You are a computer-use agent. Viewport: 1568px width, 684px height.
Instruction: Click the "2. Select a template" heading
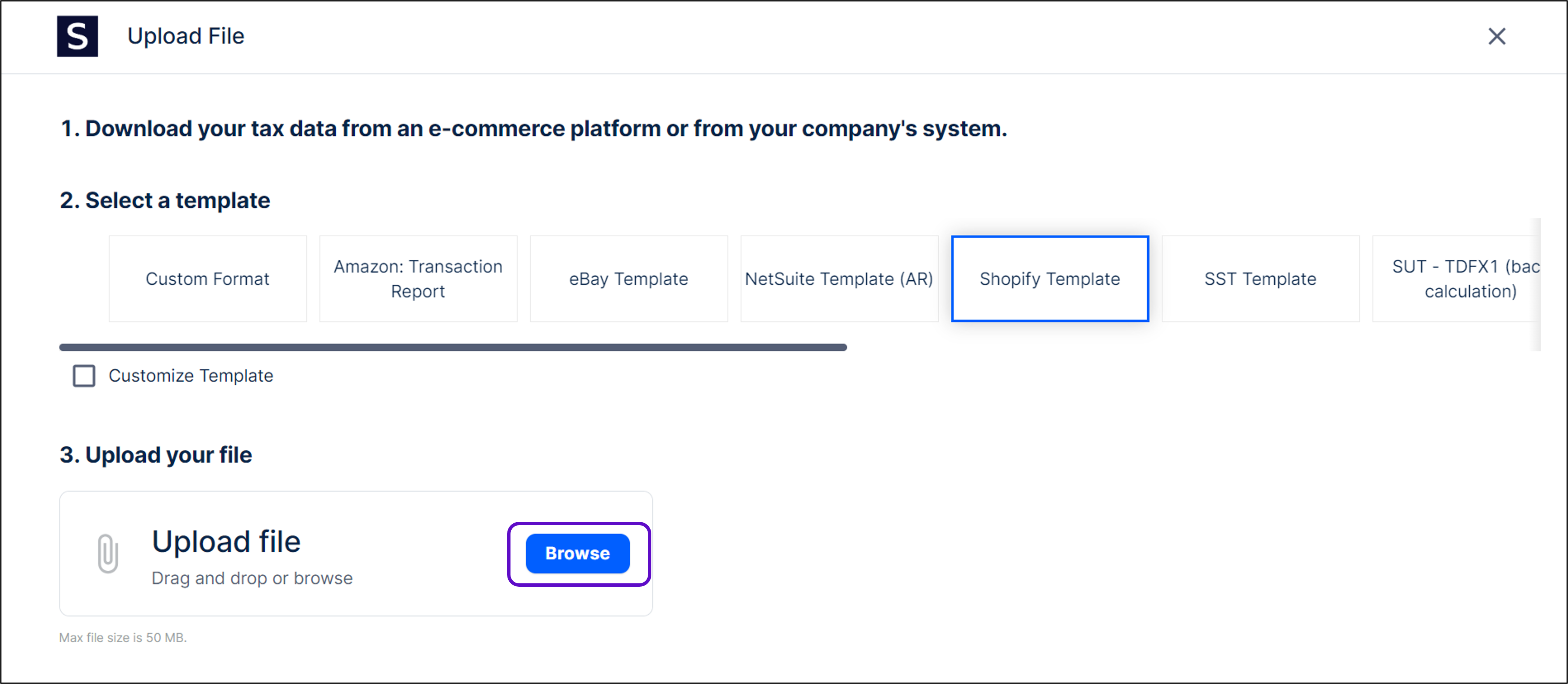[x=165, y=201]
